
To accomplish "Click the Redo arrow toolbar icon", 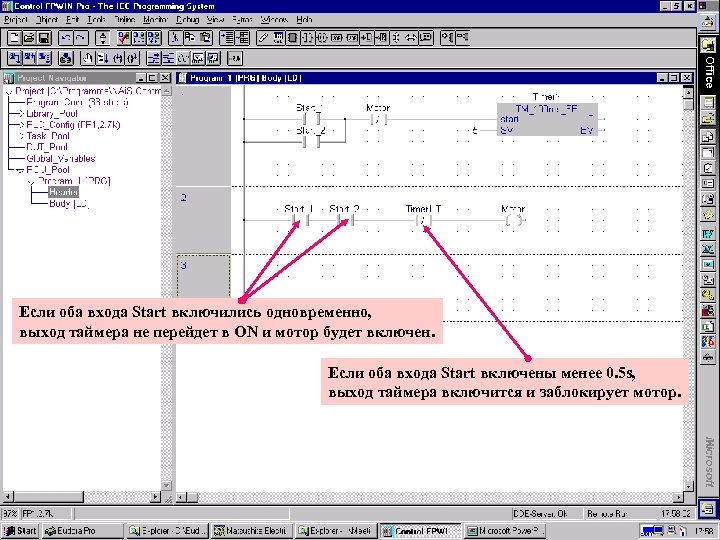I will coord(81,38).
